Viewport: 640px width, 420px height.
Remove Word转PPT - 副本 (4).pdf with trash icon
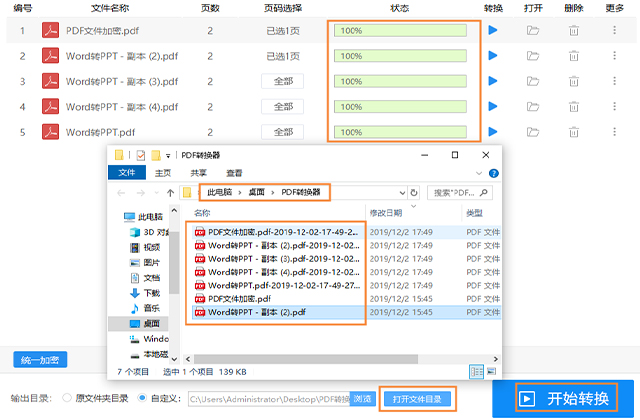pos(574,107)
